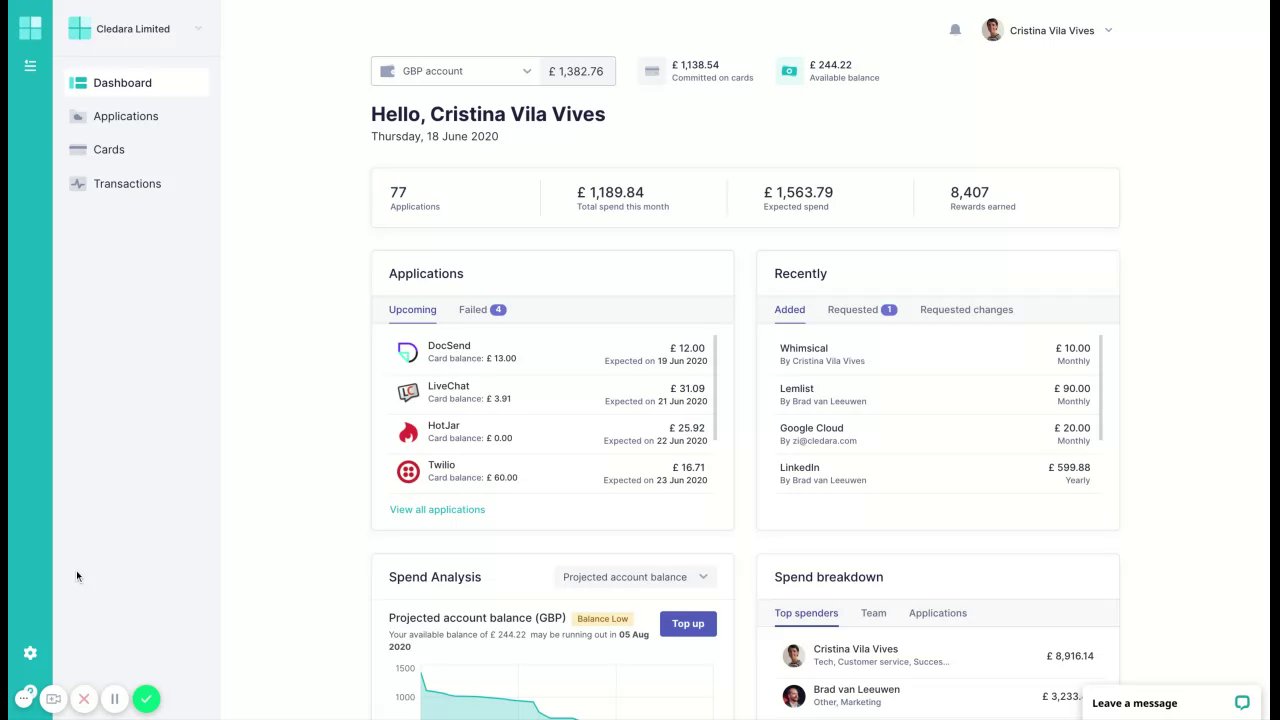Click the Twilio application icon
Viewport: 1280px width, 720px height.
click(x=408, y=472)
